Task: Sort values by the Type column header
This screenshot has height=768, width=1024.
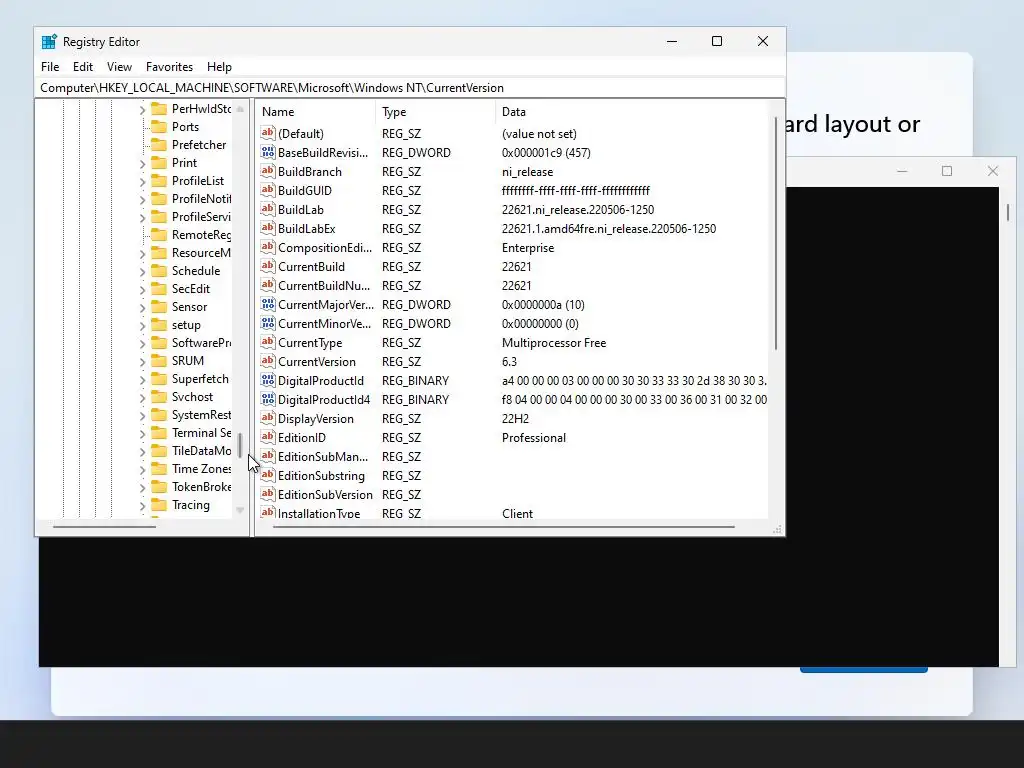Action: [436, 112]
